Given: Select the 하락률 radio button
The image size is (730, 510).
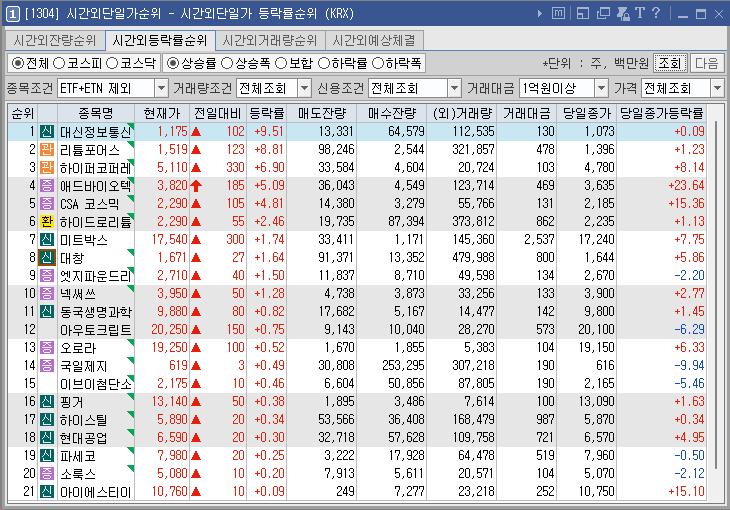Looking at the screenshot, I should point(324,63).
